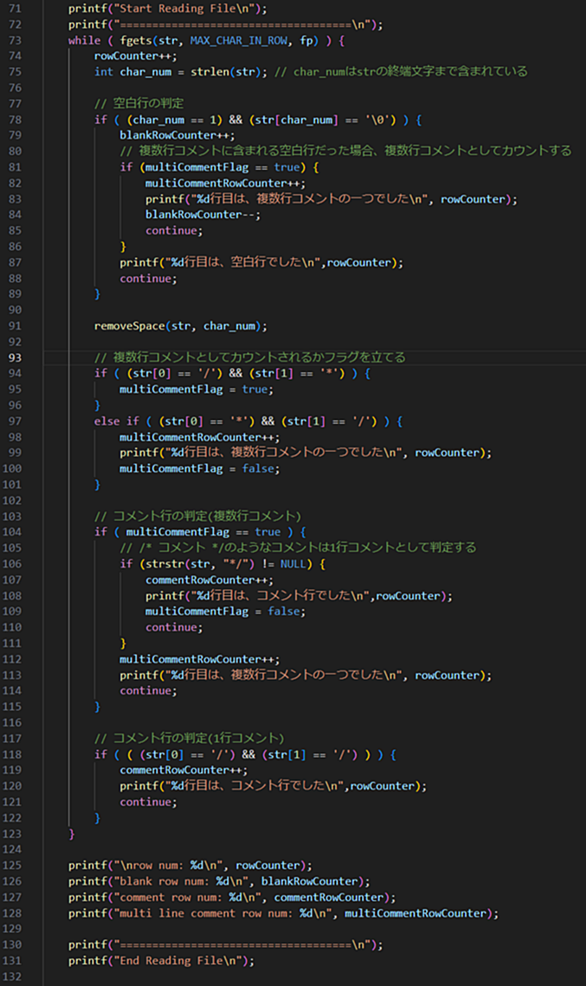Image resolution: width=586 pixels, height=986 pixels.
Task: Click the NULL keyword on line 106
Action: click(293, 563)
